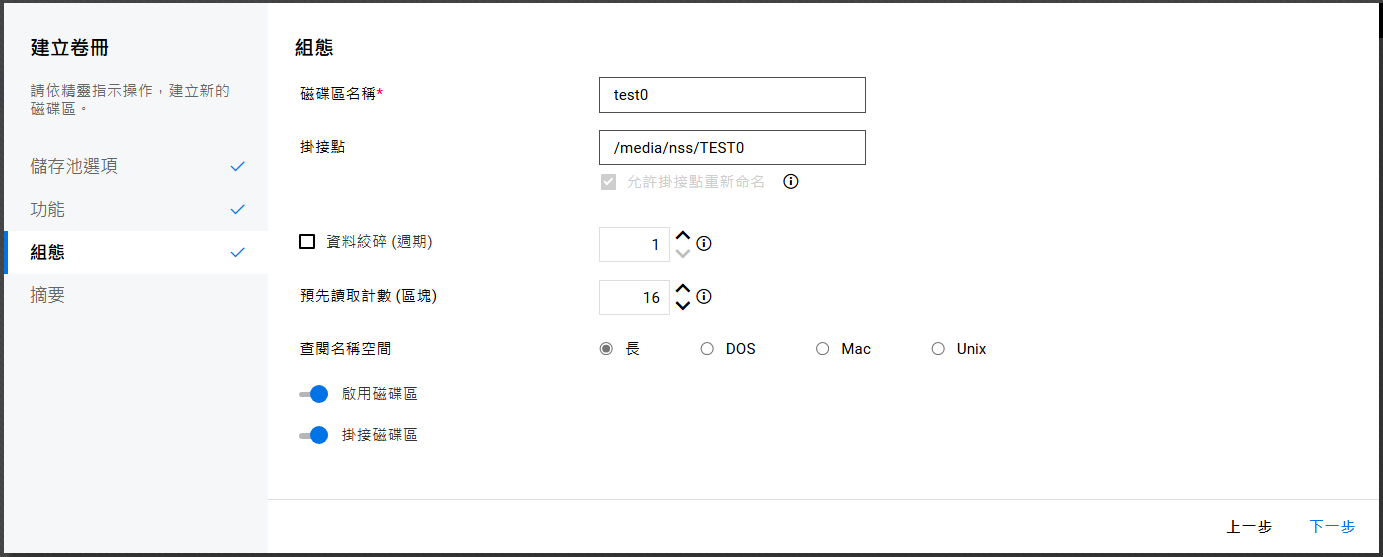Decrease 資料絞碎 cycle with down arrow
The width and height of the screenshot is (1383, 557).
click(x=683, y=253)
